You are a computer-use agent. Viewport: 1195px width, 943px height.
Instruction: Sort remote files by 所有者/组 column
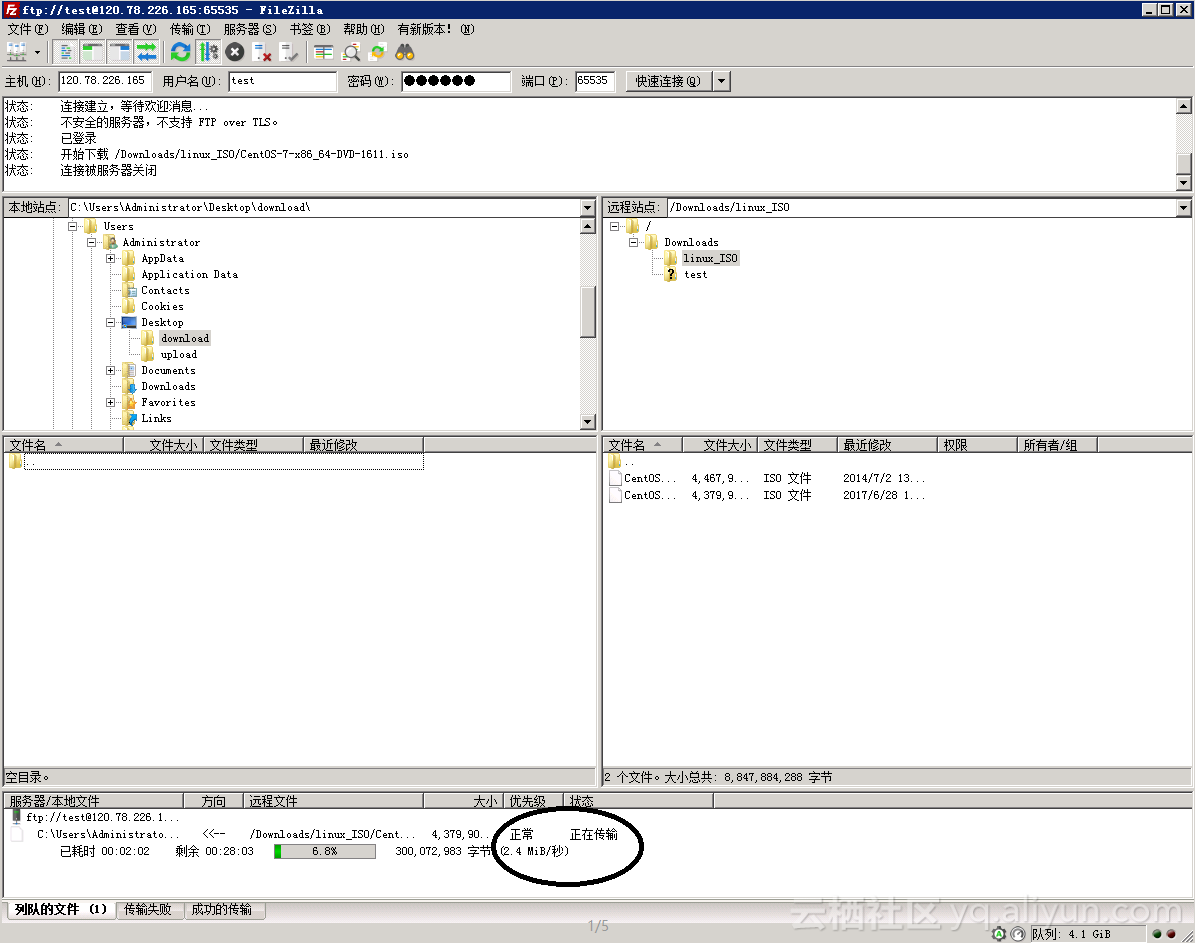pos(1057,445)
